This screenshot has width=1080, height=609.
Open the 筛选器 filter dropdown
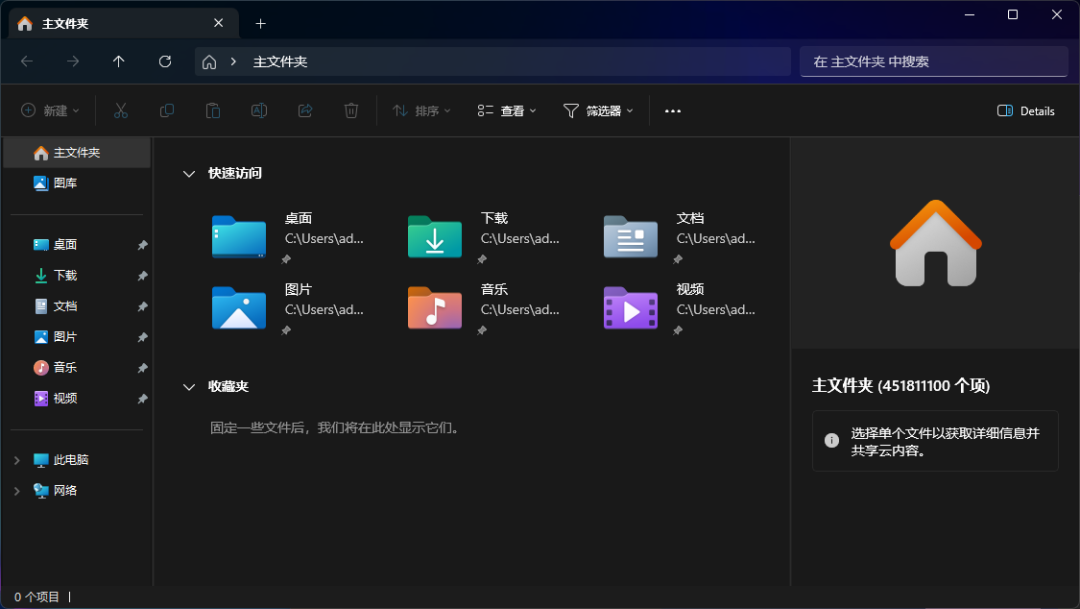598,111
